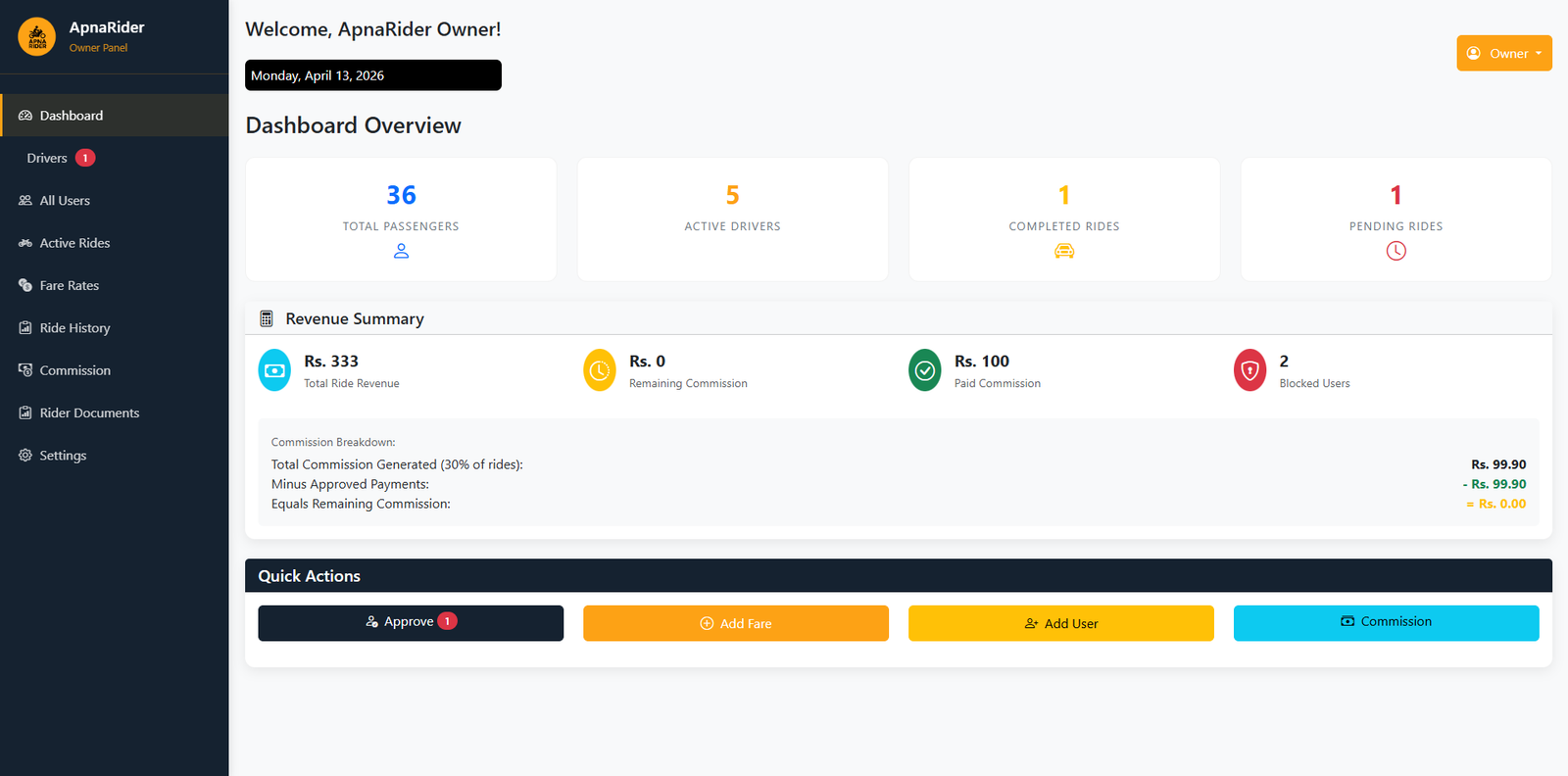Go to the Drivers page
Screen dimensions: 1568x776
pyautogui.click(x=115, y=158)
